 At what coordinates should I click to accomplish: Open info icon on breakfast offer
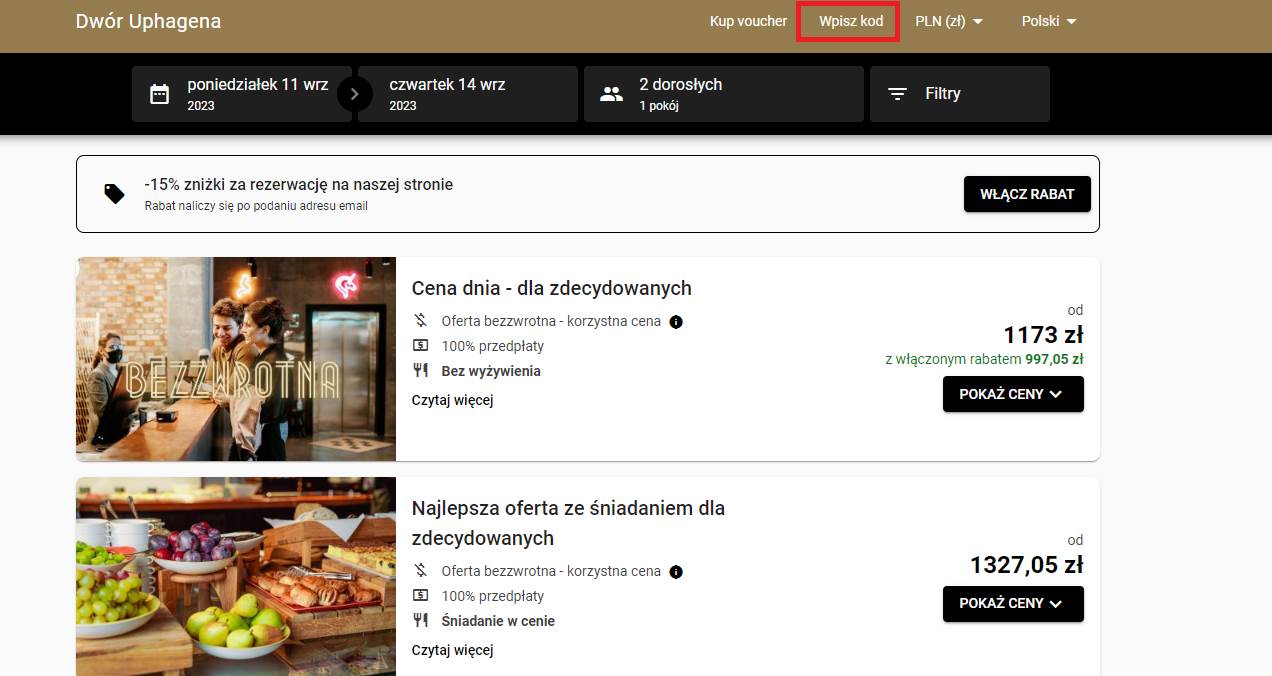676,572
